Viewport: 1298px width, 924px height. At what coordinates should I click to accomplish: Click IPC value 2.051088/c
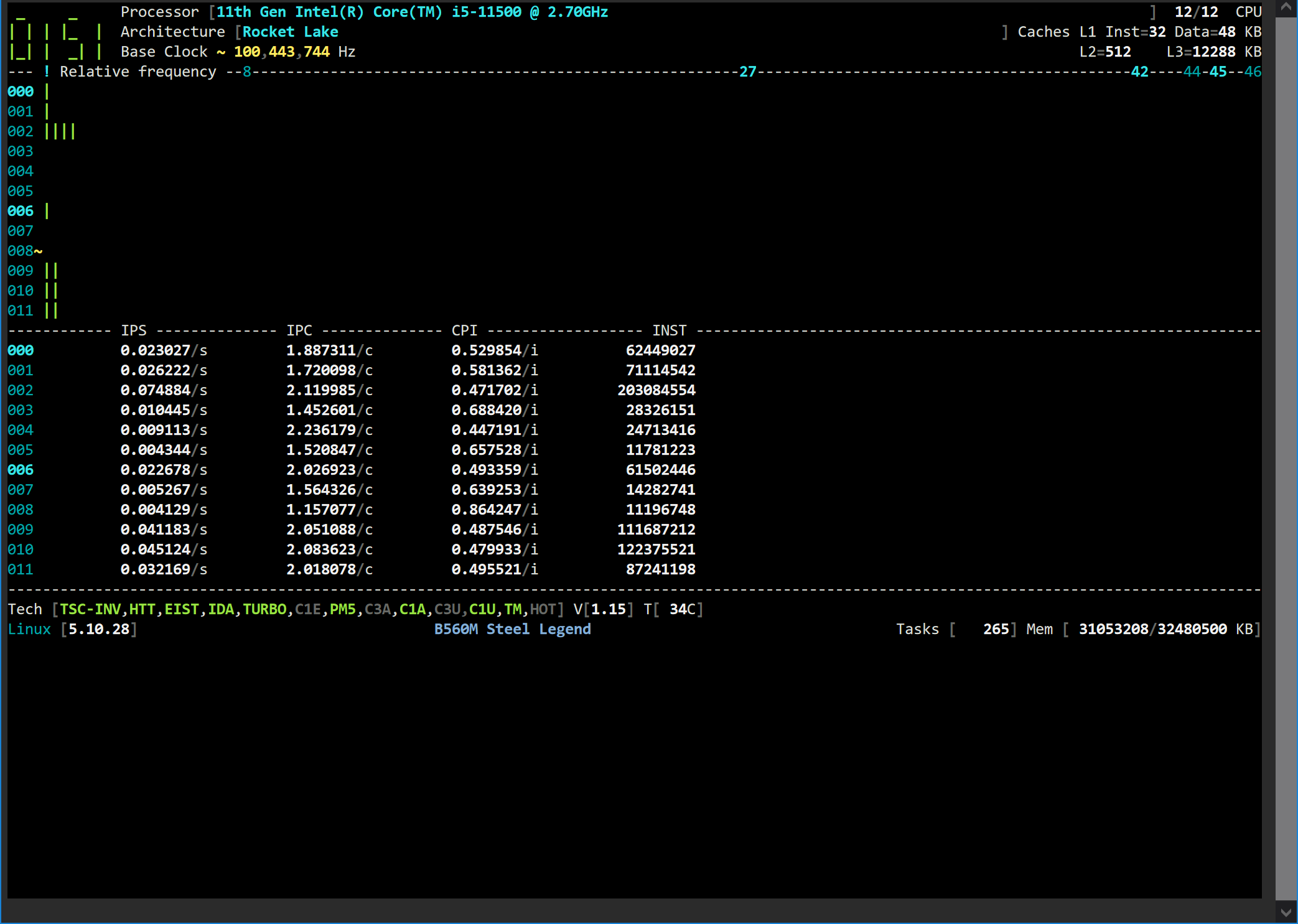(x=329, y=530)
